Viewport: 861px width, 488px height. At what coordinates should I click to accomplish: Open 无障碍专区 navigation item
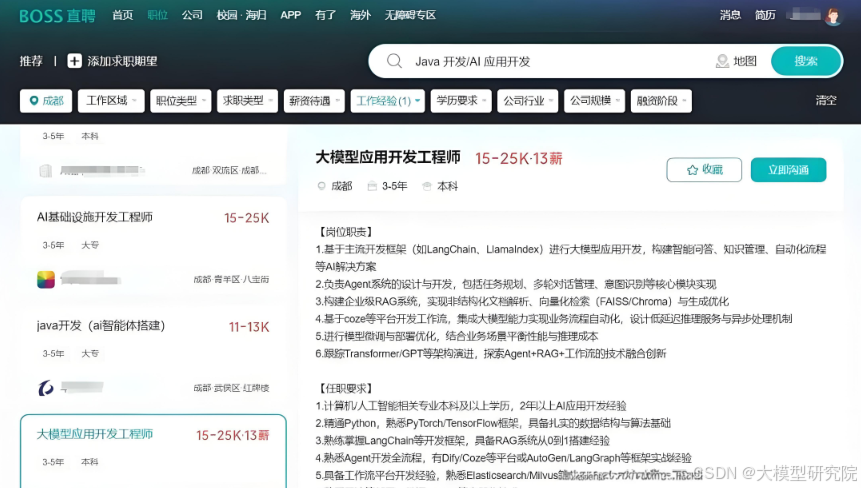(410, 15)
